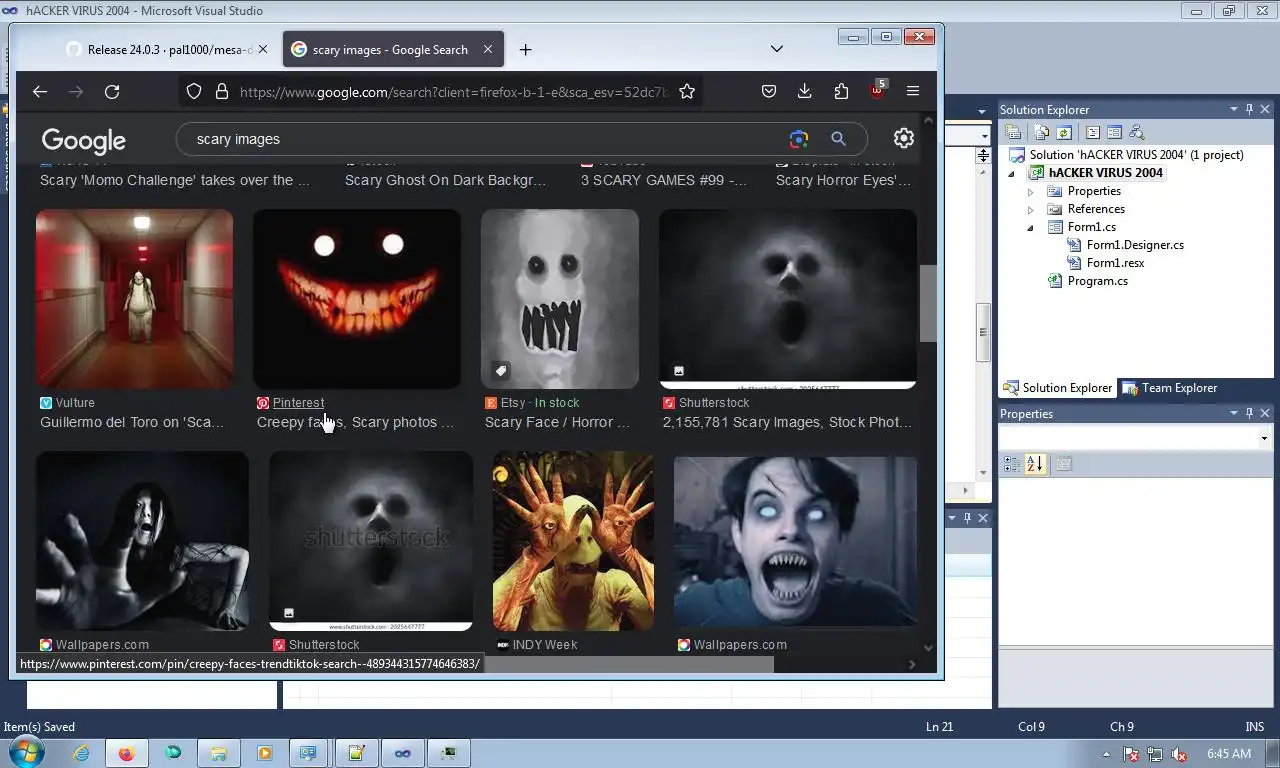Click the hand-eyes Pale Man thumbnail
The height and width of the screenshot is (768, 1280).
pos(573,541)
